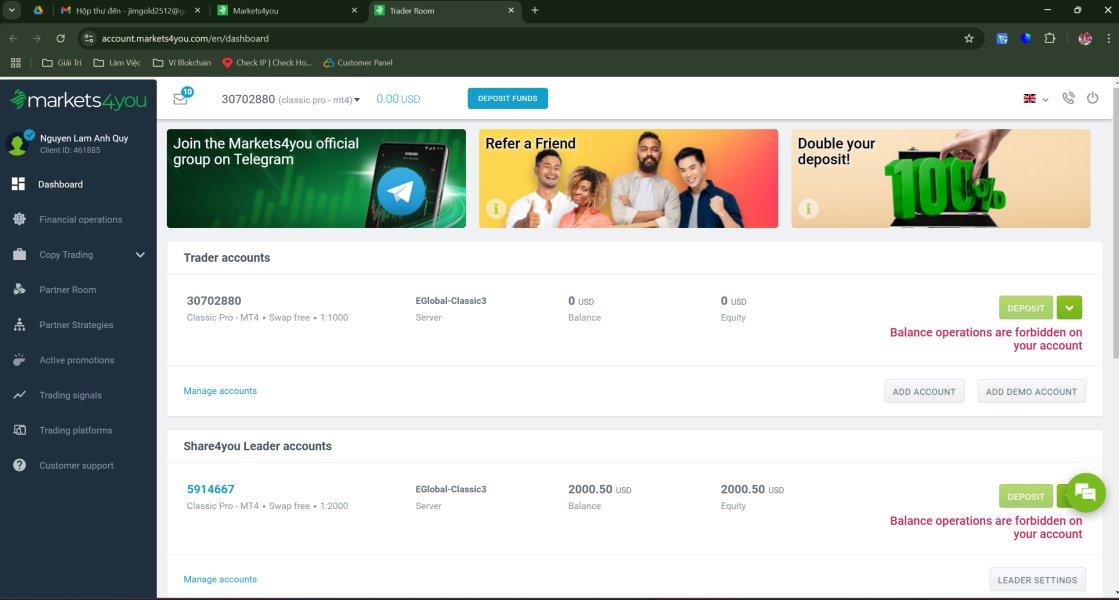1119x600 pixels.
Task: Bookmark page with star icon
Action: point(968,39)
